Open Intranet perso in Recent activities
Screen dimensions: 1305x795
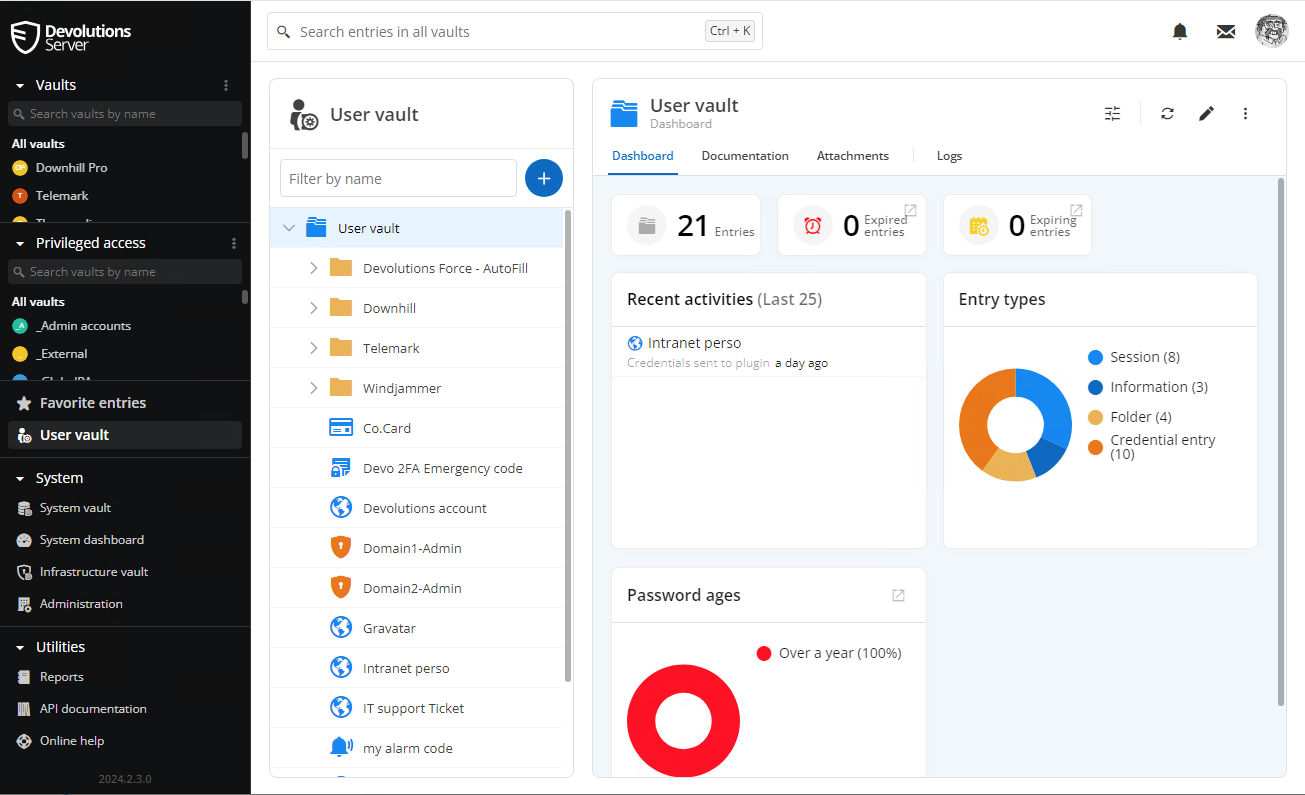coord(694,343)
